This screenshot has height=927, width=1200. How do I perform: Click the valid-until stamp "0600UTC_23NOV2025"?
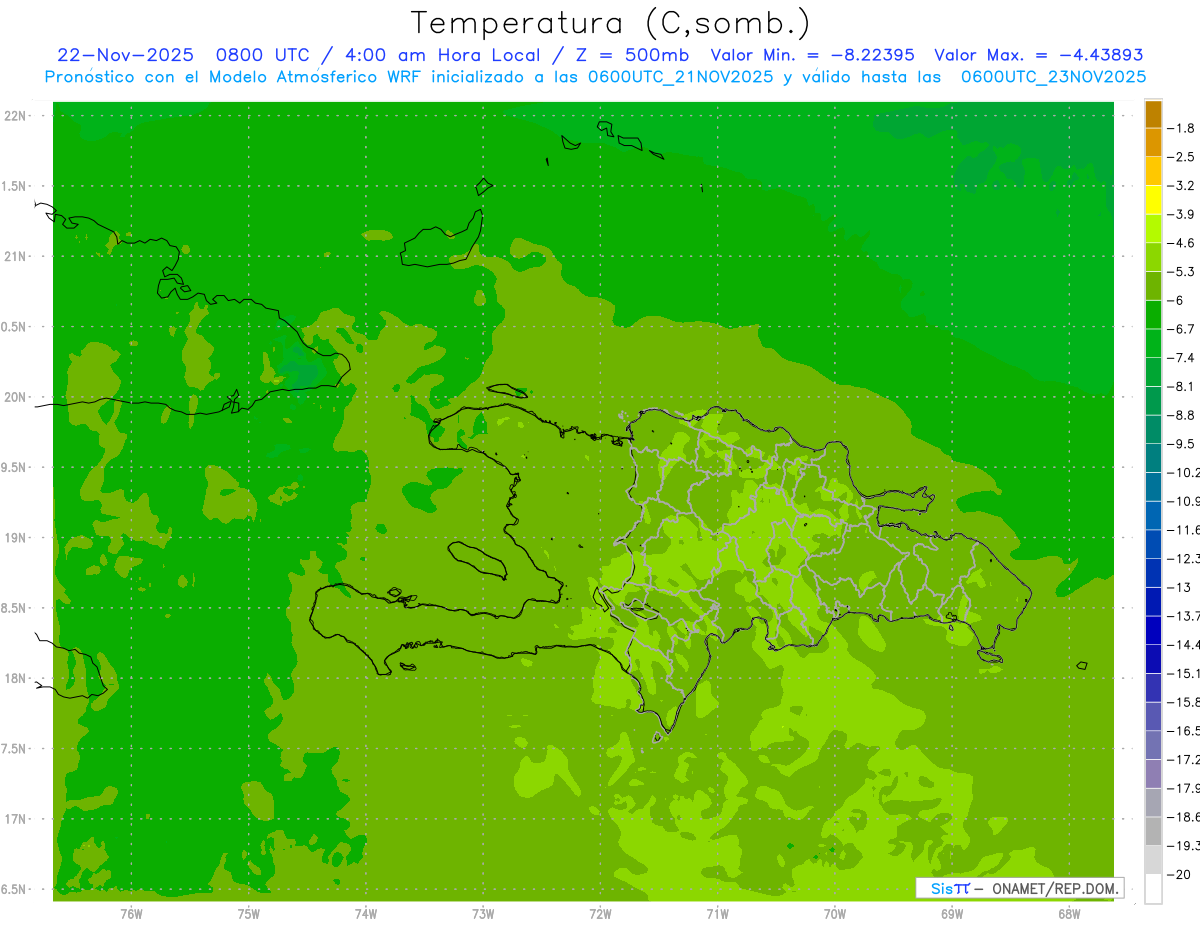pos(1053,76)
